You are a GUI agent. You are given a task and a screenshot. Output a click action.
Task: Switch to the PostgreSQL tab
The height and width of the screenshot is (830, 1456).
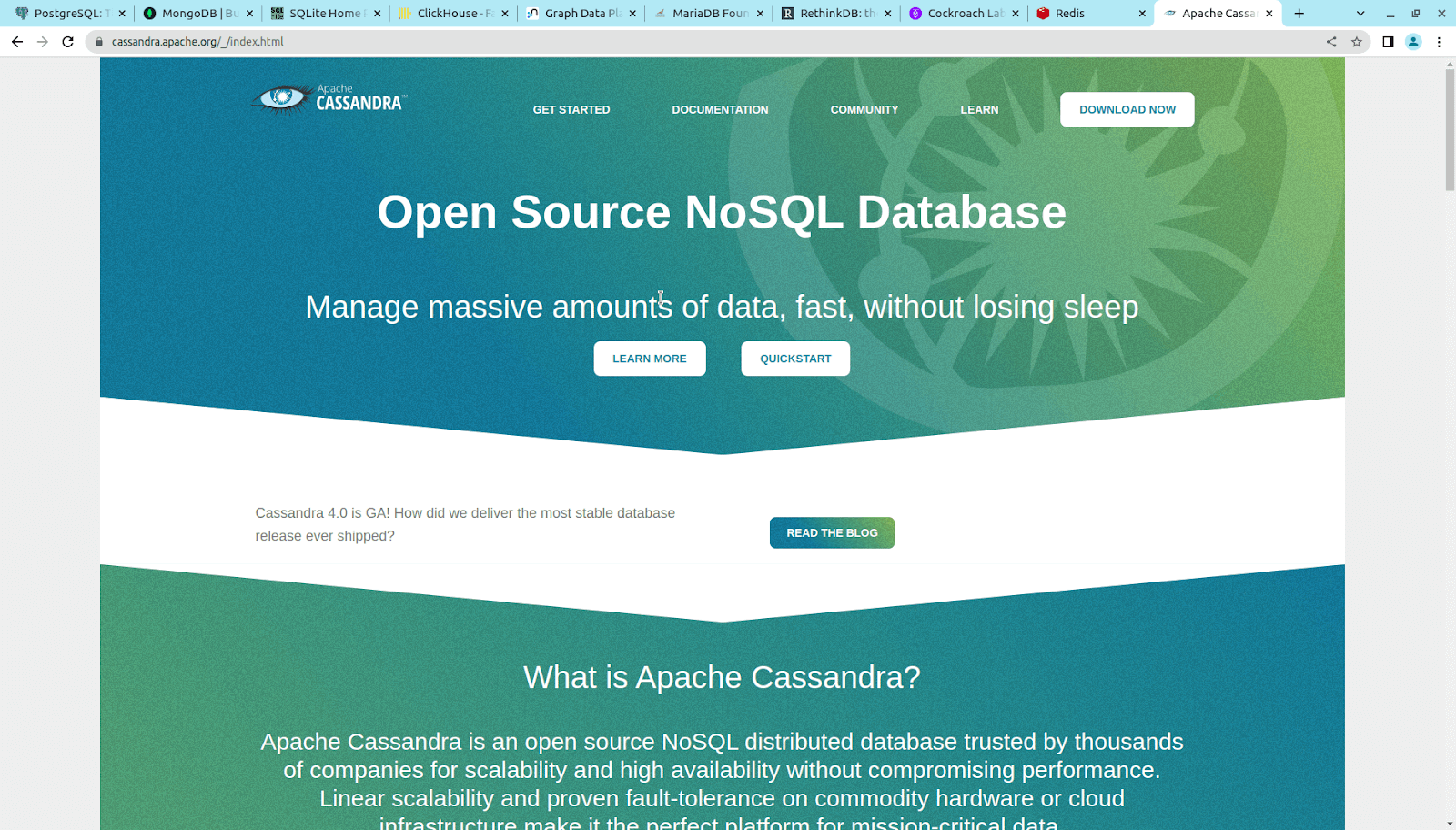[x=64, y=14]
